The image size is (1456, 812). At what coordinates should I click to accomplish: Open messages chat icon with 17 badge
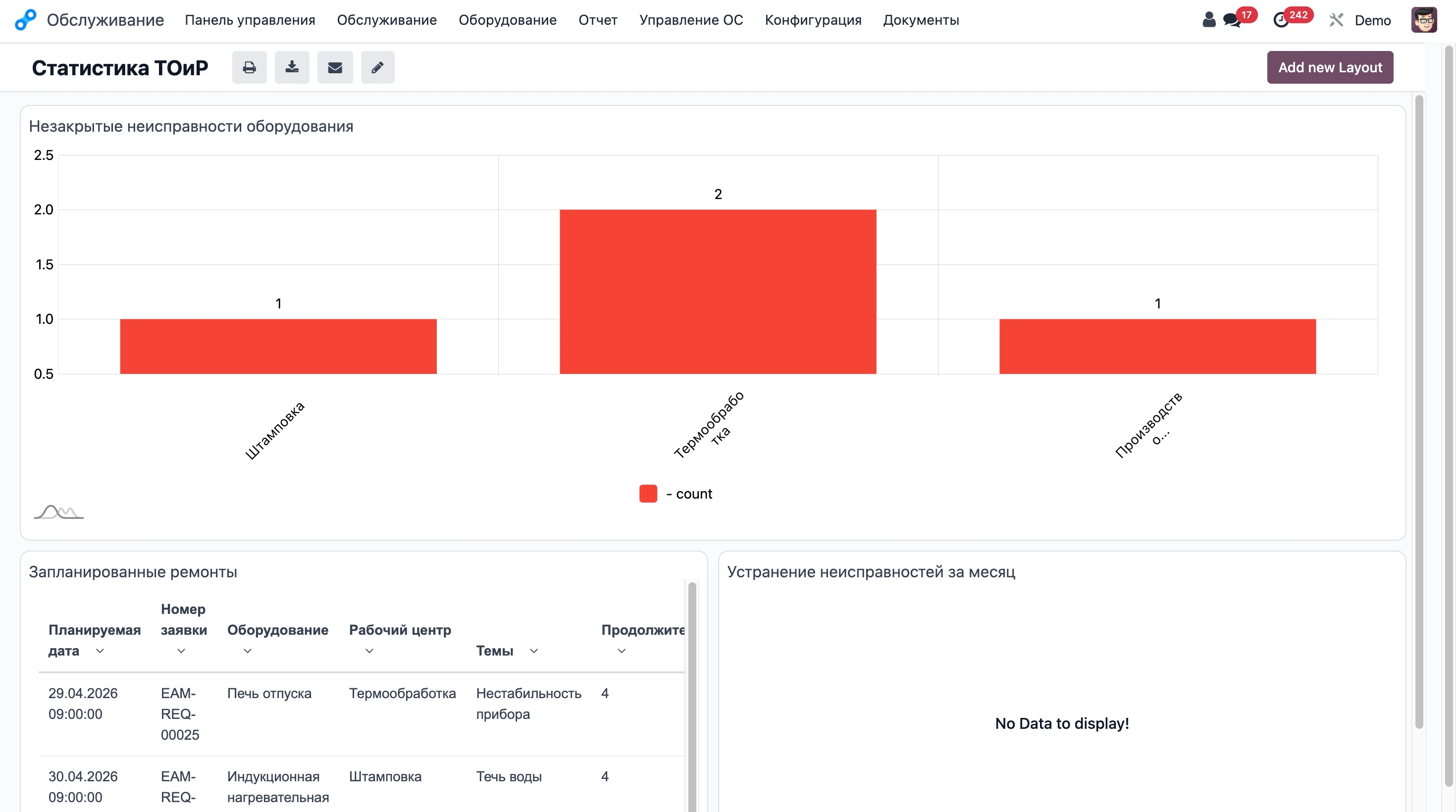click(x=1231, y=20)
